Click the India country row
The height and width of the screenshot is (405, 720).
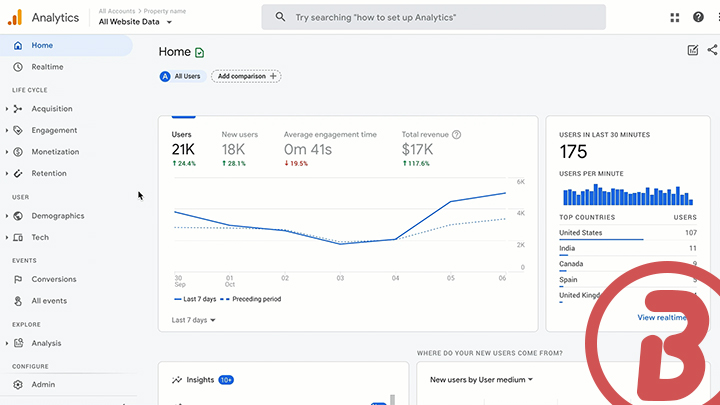628,249
